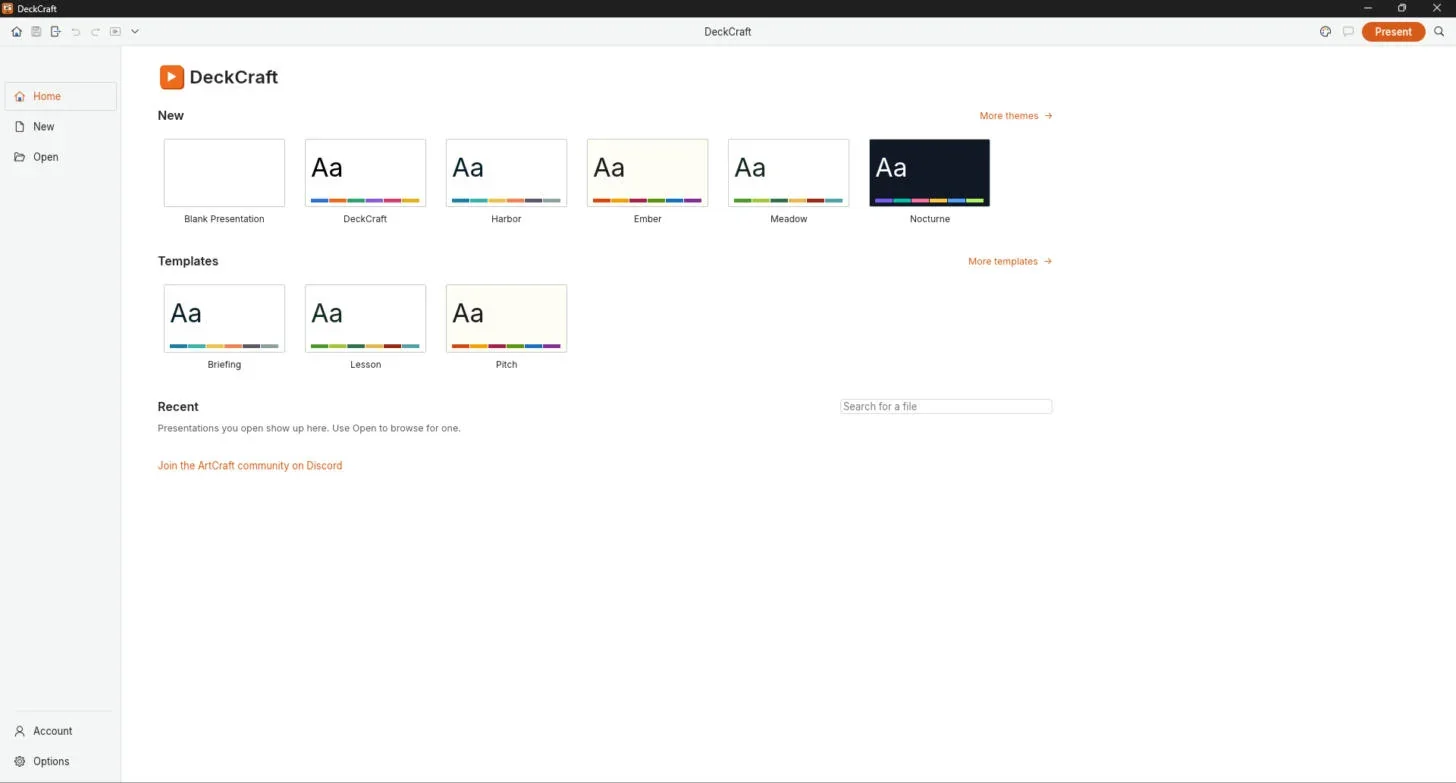Click the Redo arrow icon
1456x783 pixels.
pyautogui.click(x=96, y=32)
